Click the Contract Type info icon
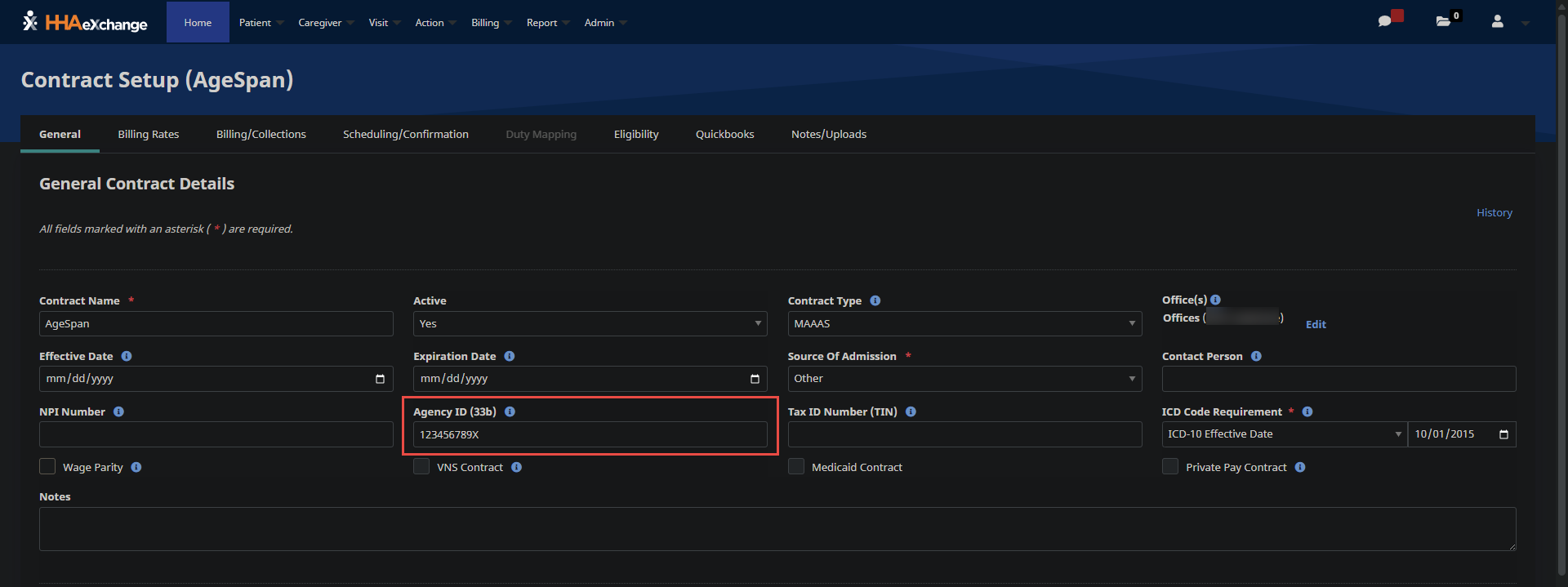The image size is (1568, 587). click(x=875, y=300)
